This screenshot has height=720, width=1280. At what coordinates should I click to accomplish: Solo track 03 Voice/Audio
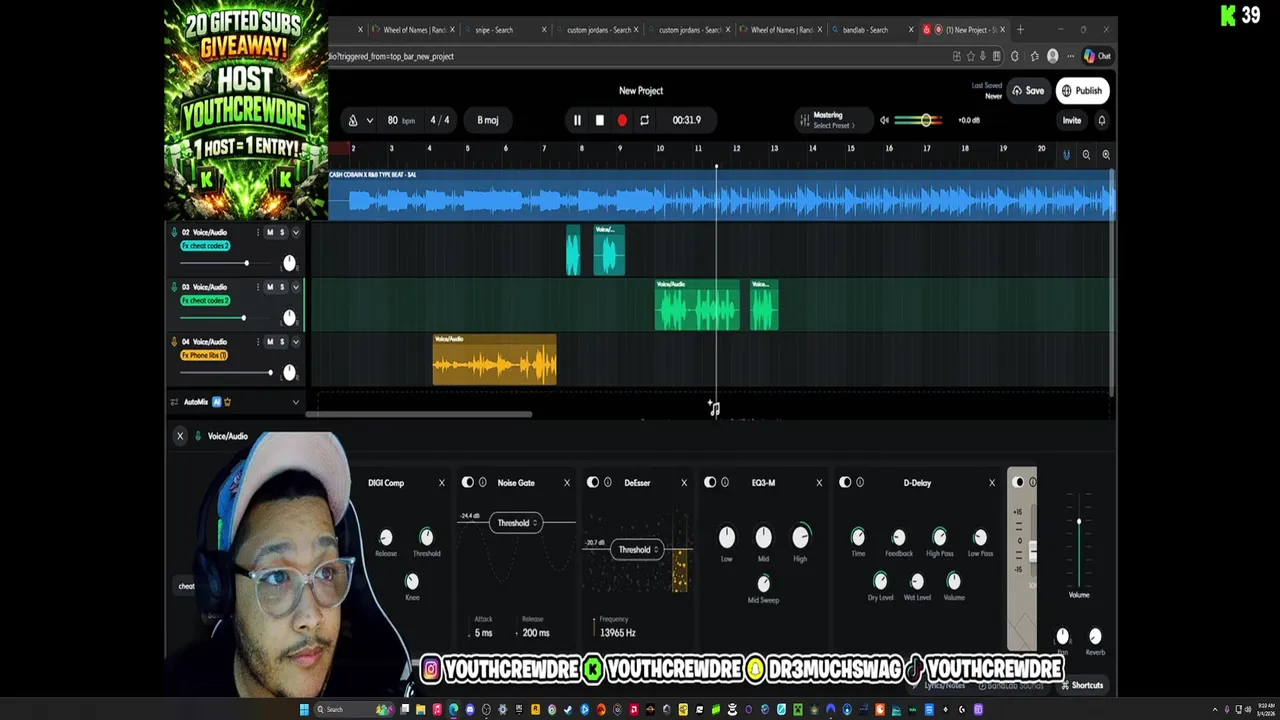(x=282, y=287)
